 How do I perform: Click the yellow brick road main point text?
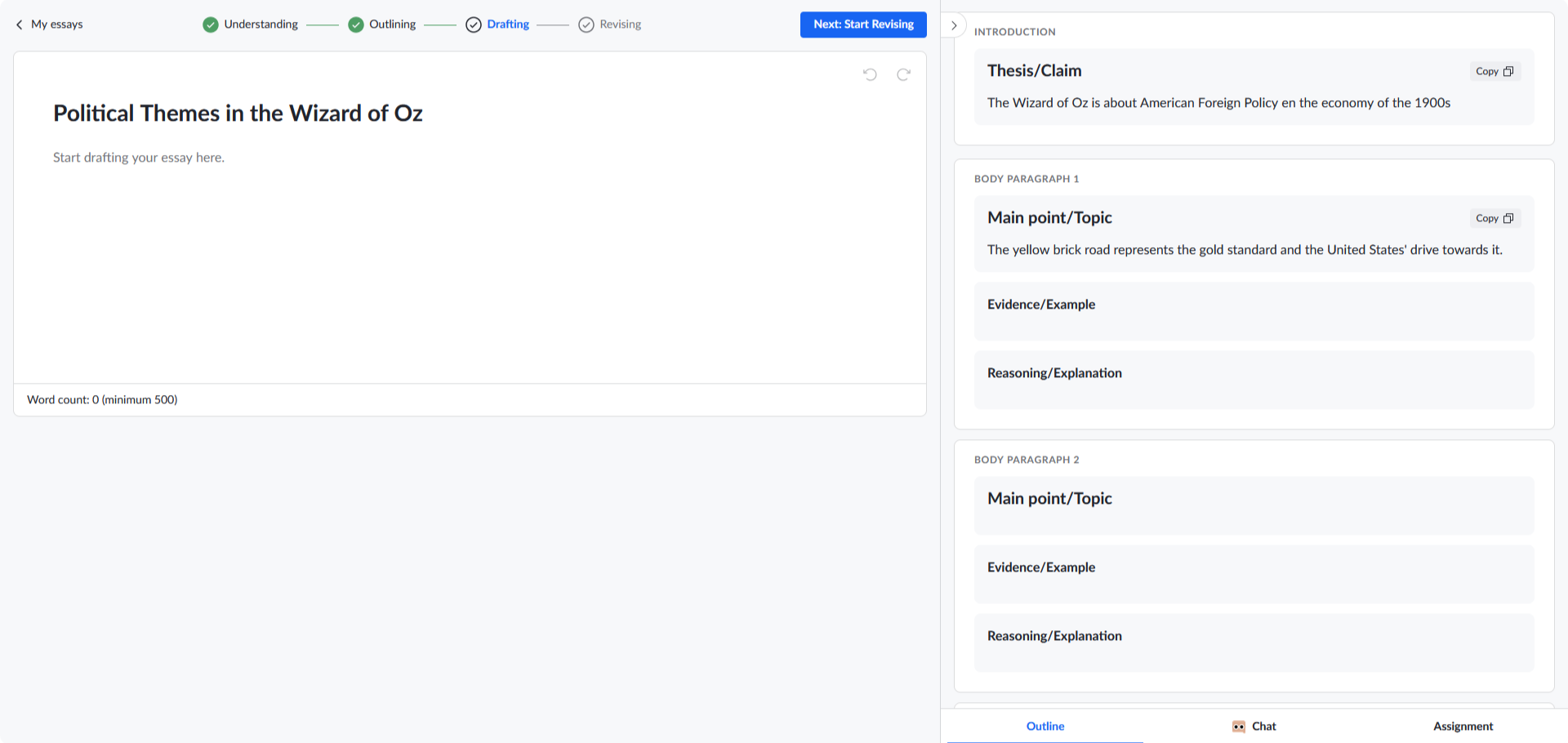pyautogui.click(x=1245, y=250)
